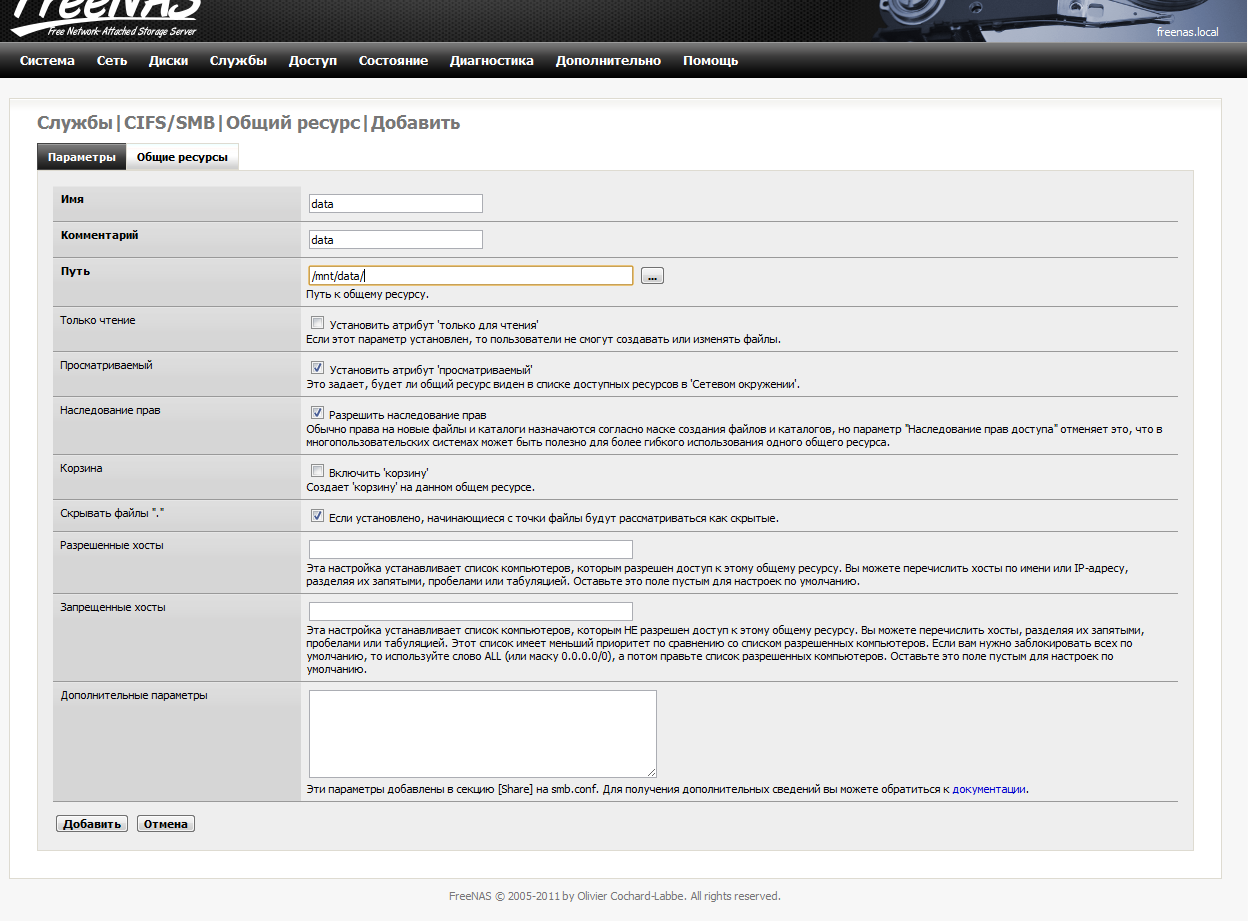Image resolution: width=1248 pixels, height=921 pixels.
Task: Enable the 'Включить корзину' checkbox
Action: (x=317, y=471)
